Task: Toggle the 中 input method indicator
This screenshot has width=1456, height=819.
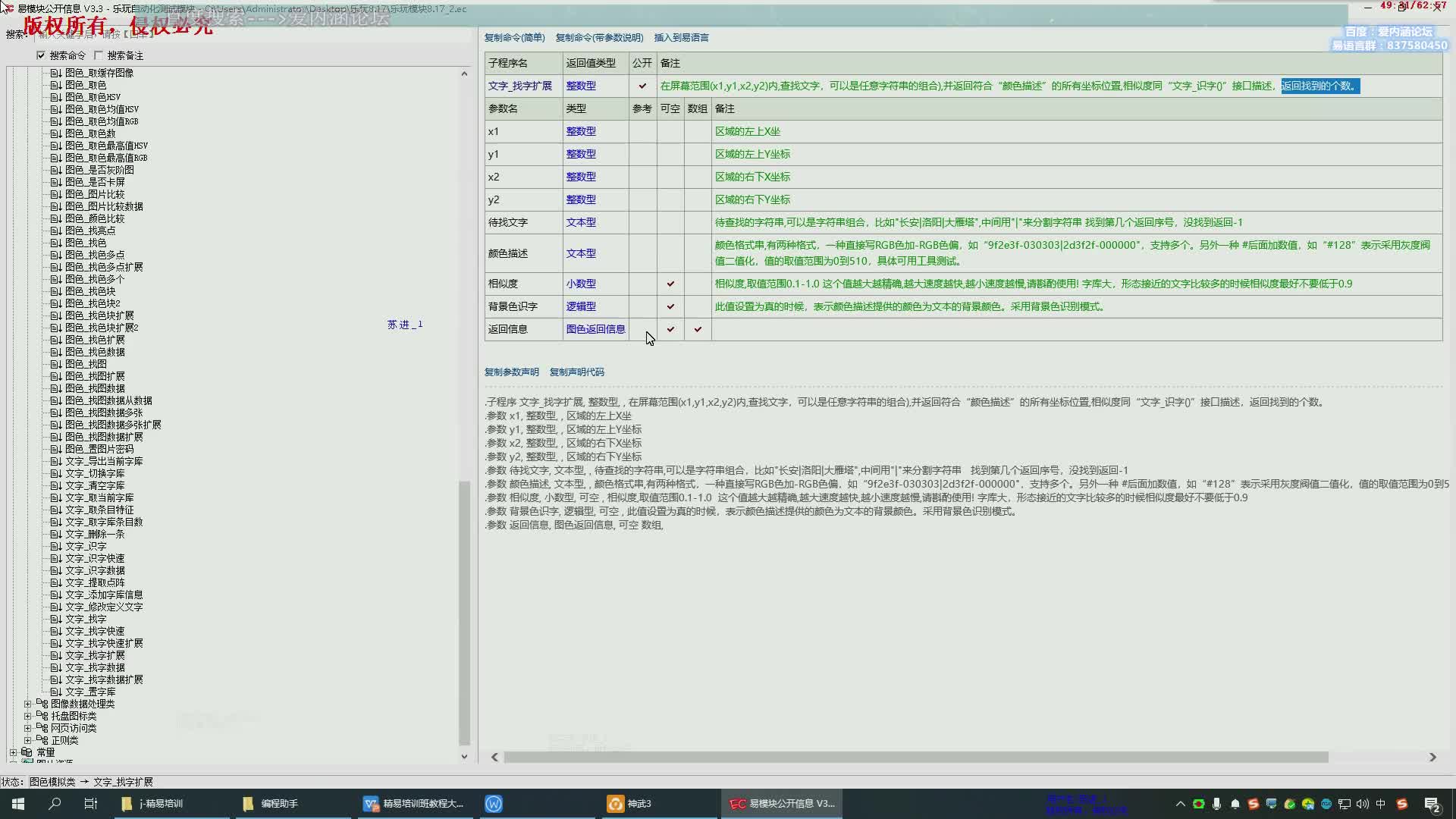Action: click(x=1381, y=804)
